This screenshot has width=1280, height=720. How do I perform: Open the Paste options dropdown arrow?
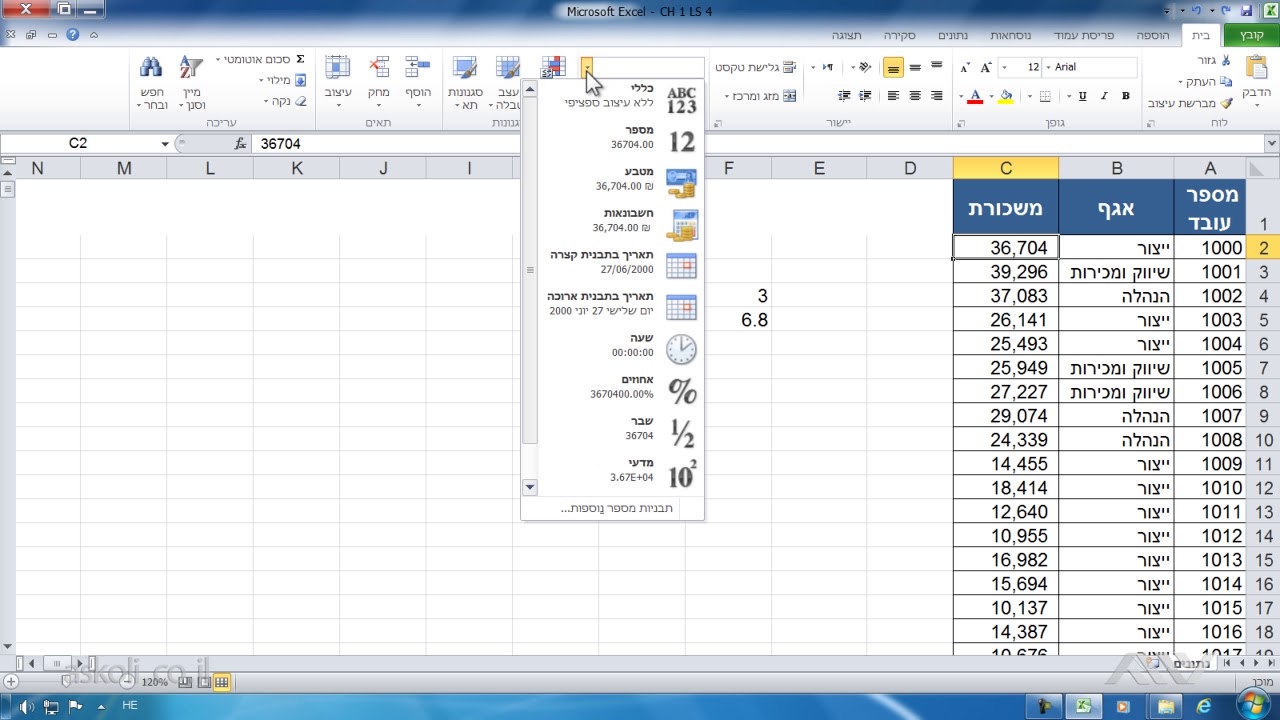pos(1256,106)
